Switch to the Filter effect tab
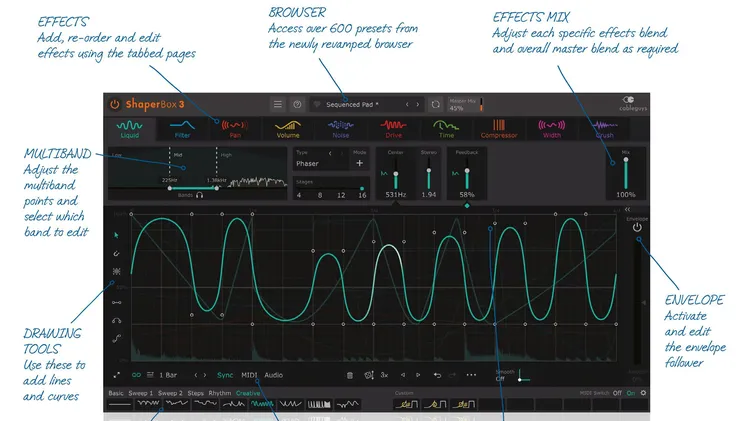 [x=182, y=129]
